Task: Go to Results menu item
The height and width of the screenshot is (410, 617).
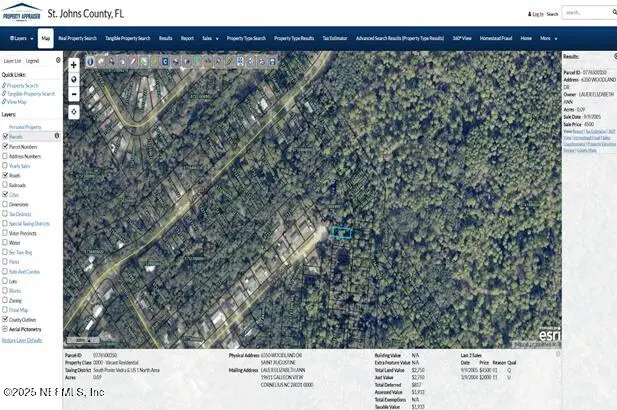Action: [x=166, y=38]
